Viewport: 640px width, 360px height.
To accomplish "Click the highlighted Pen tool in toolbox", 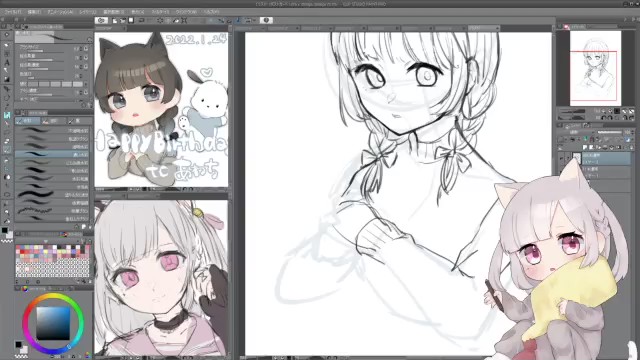I will (7, 116).
